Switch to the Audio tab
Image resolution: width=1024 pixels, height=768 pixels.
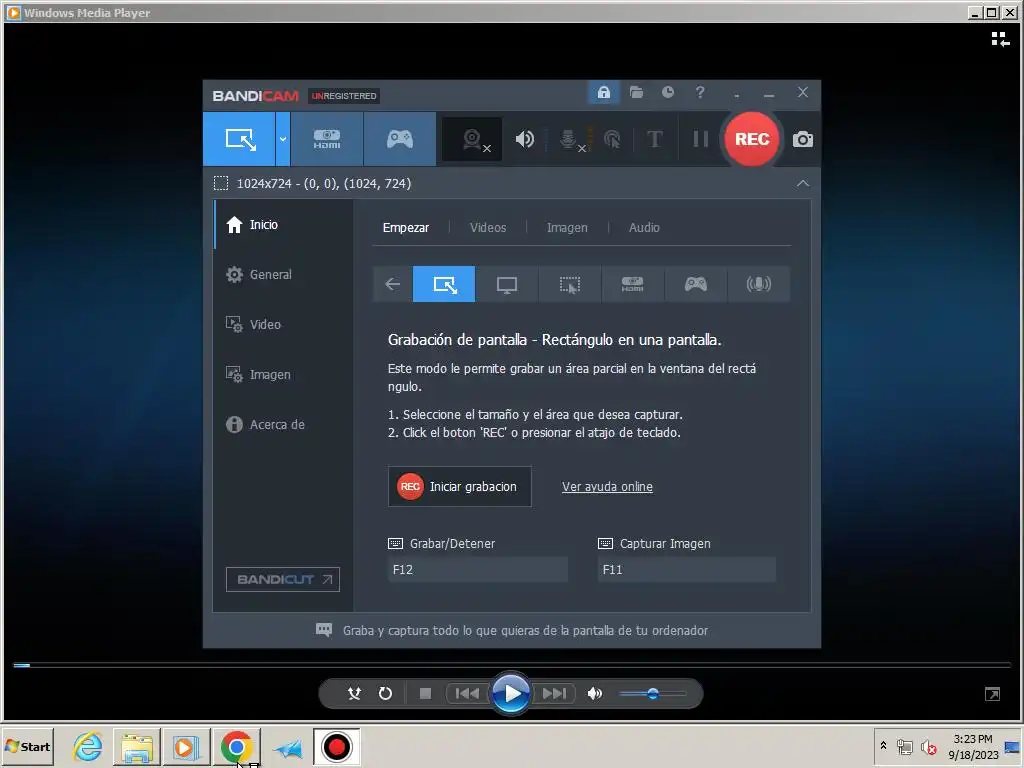644,228
